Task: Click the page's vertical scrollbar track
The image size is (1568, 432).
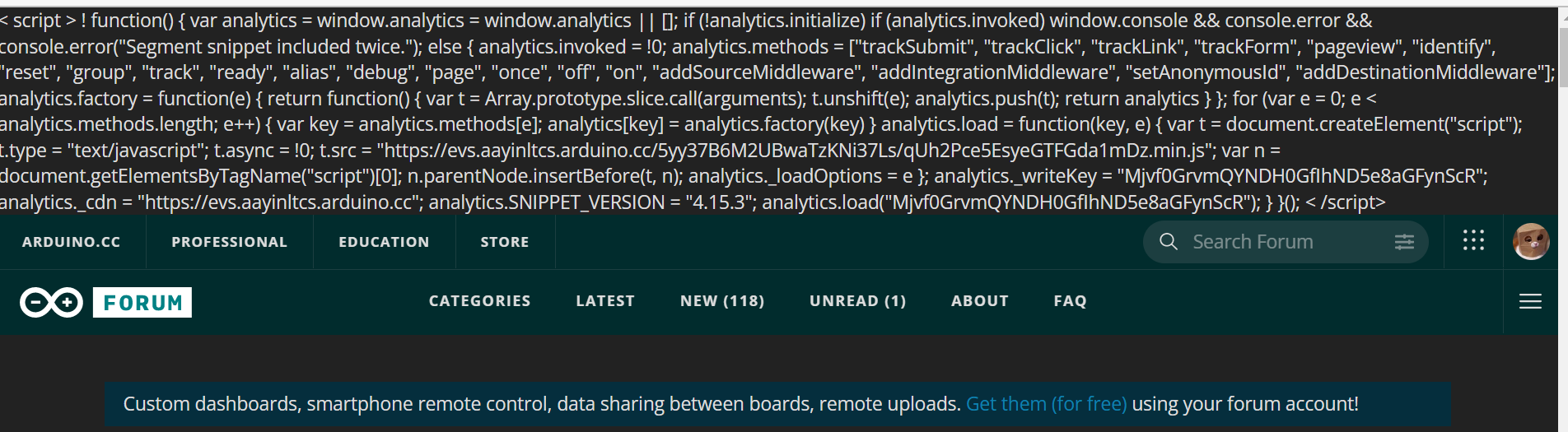Action: [x=1562, y=247]
